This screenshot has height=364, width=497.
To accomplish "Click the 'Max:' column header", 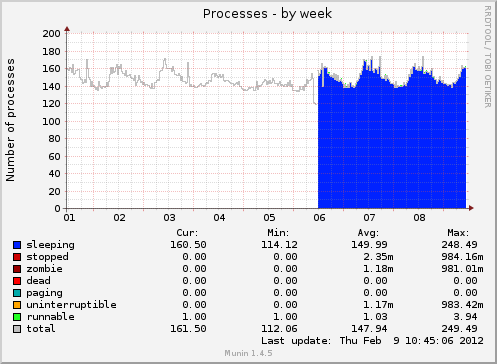I will coord(458,233).
